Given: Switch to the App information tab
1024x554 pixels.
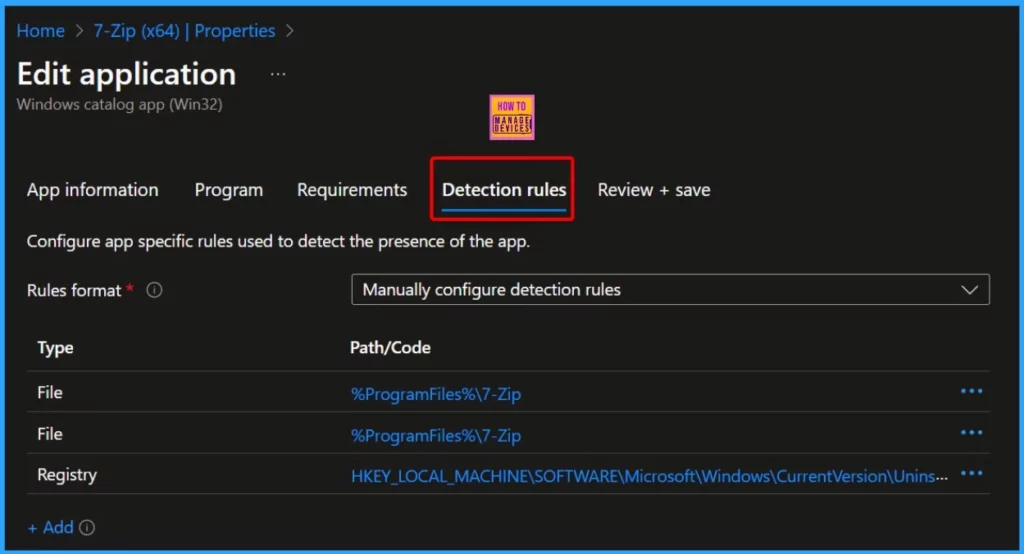Looking at the screenshot, I should tap(93, 190).
